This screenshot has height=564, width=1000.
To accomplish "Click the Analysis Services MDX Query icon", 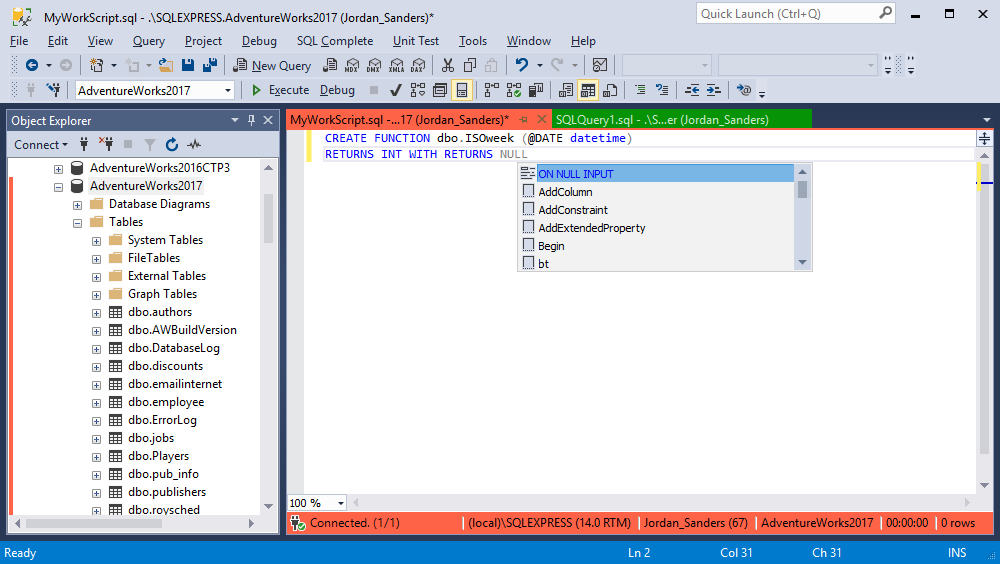I will click(x=352, y=65).
